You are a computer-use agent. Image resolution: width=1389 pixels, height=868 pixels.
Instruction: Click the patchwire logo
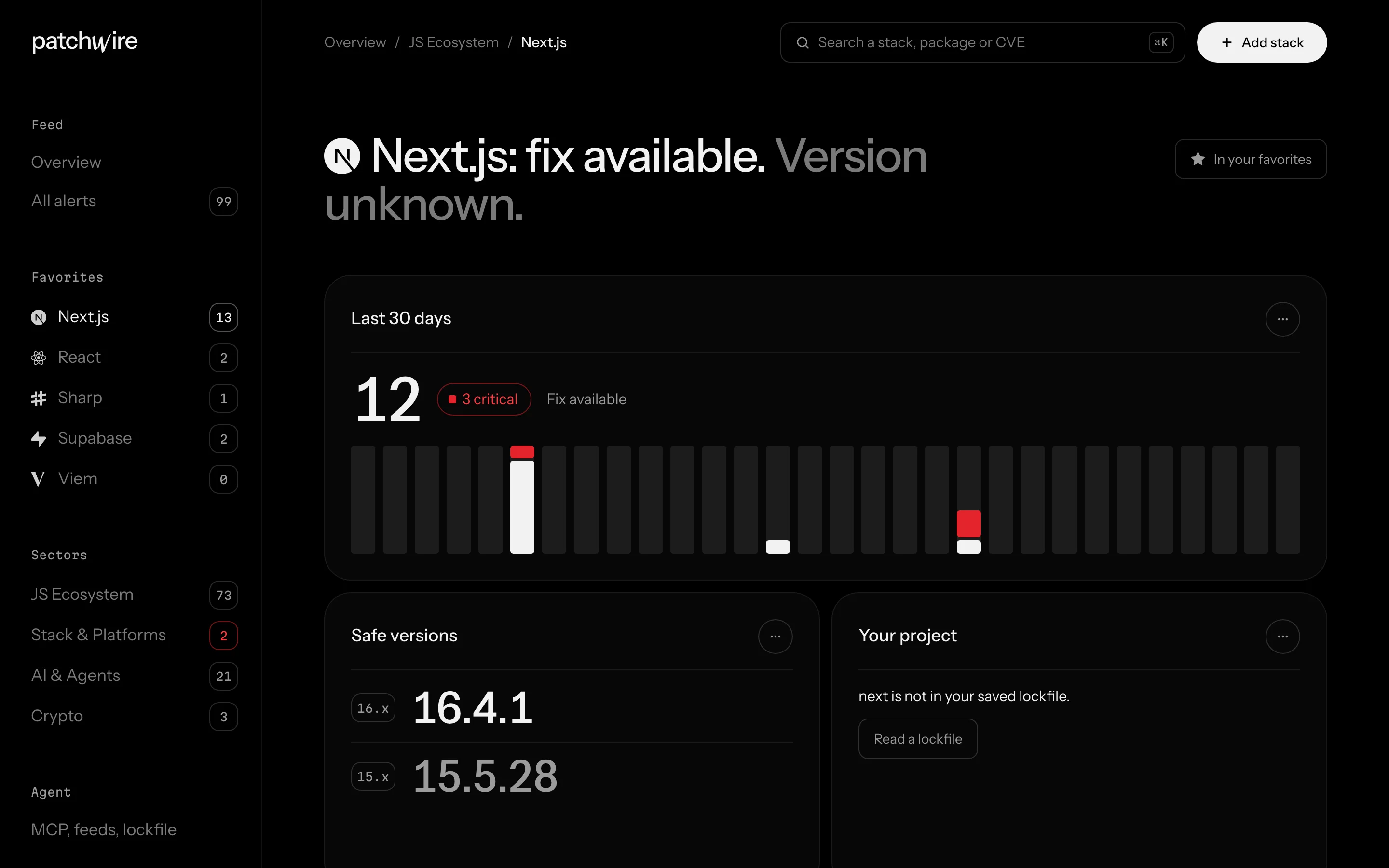tap(85, 41)
